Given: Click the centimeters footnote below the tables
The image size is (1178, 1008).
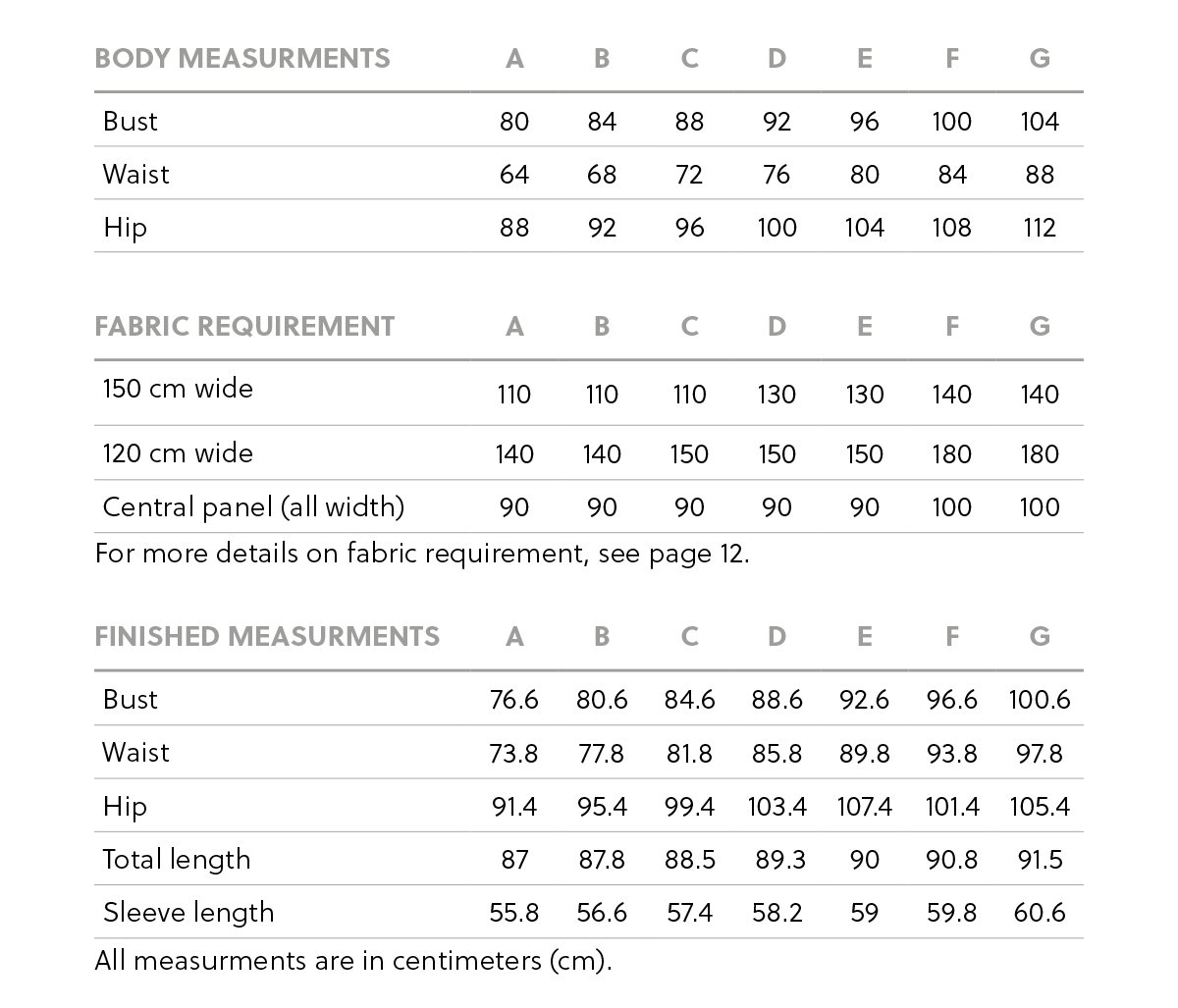Looking at the screenshot, I should [353, 960].
